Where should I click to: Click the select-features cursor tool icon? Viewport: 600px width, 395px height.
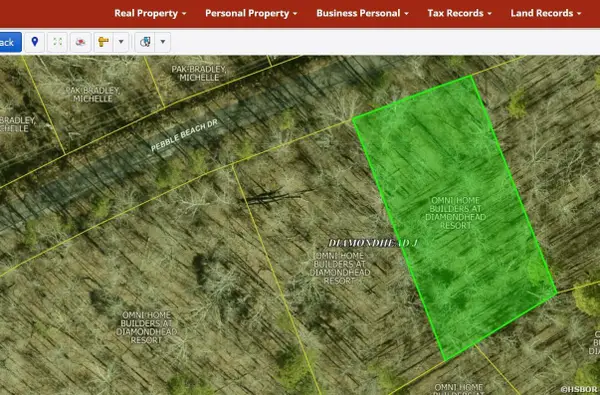point(145,42)
